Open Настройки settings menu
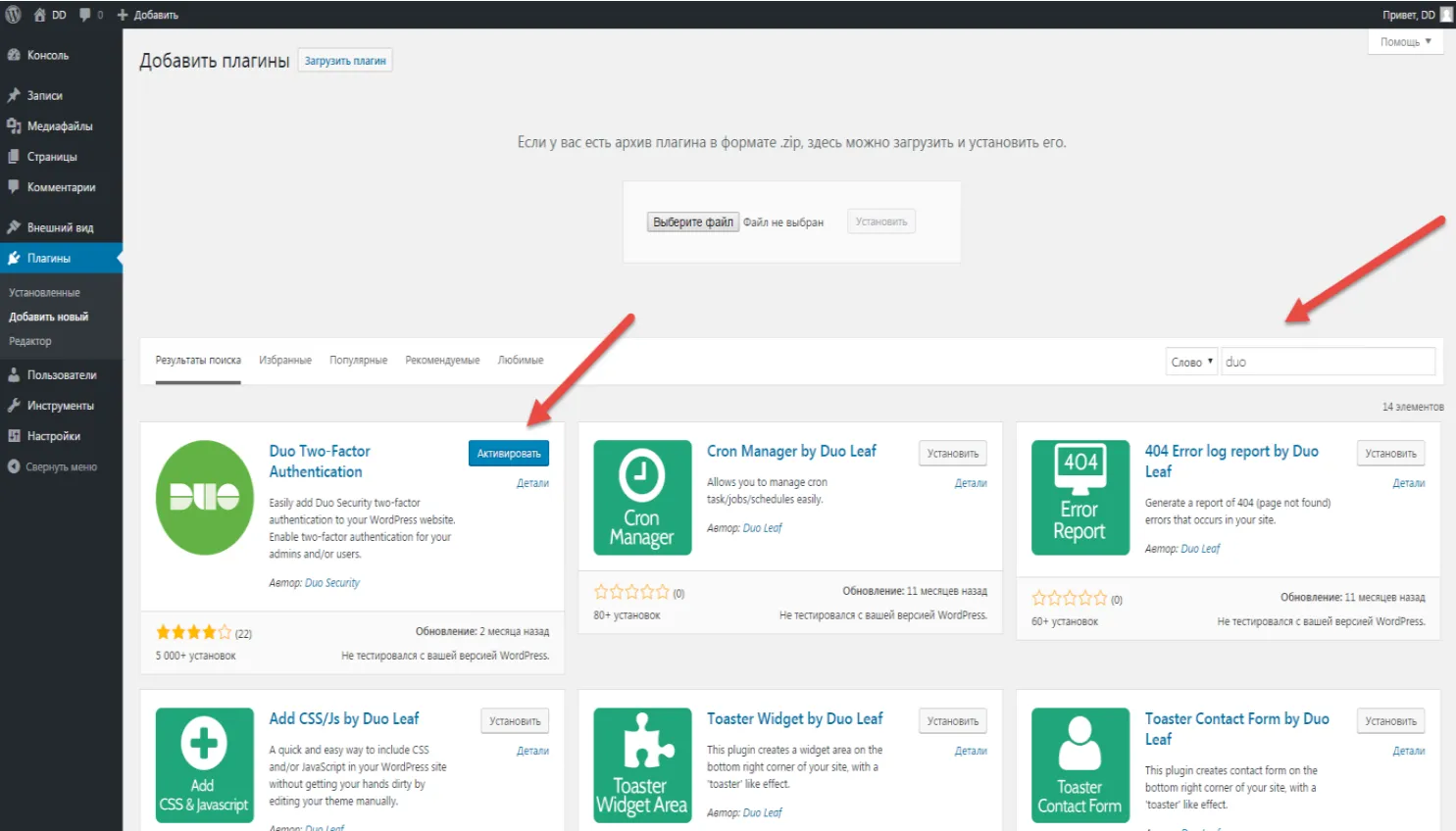The width and height of the screenshot is (1456, 831). click(x=61, y=436)
